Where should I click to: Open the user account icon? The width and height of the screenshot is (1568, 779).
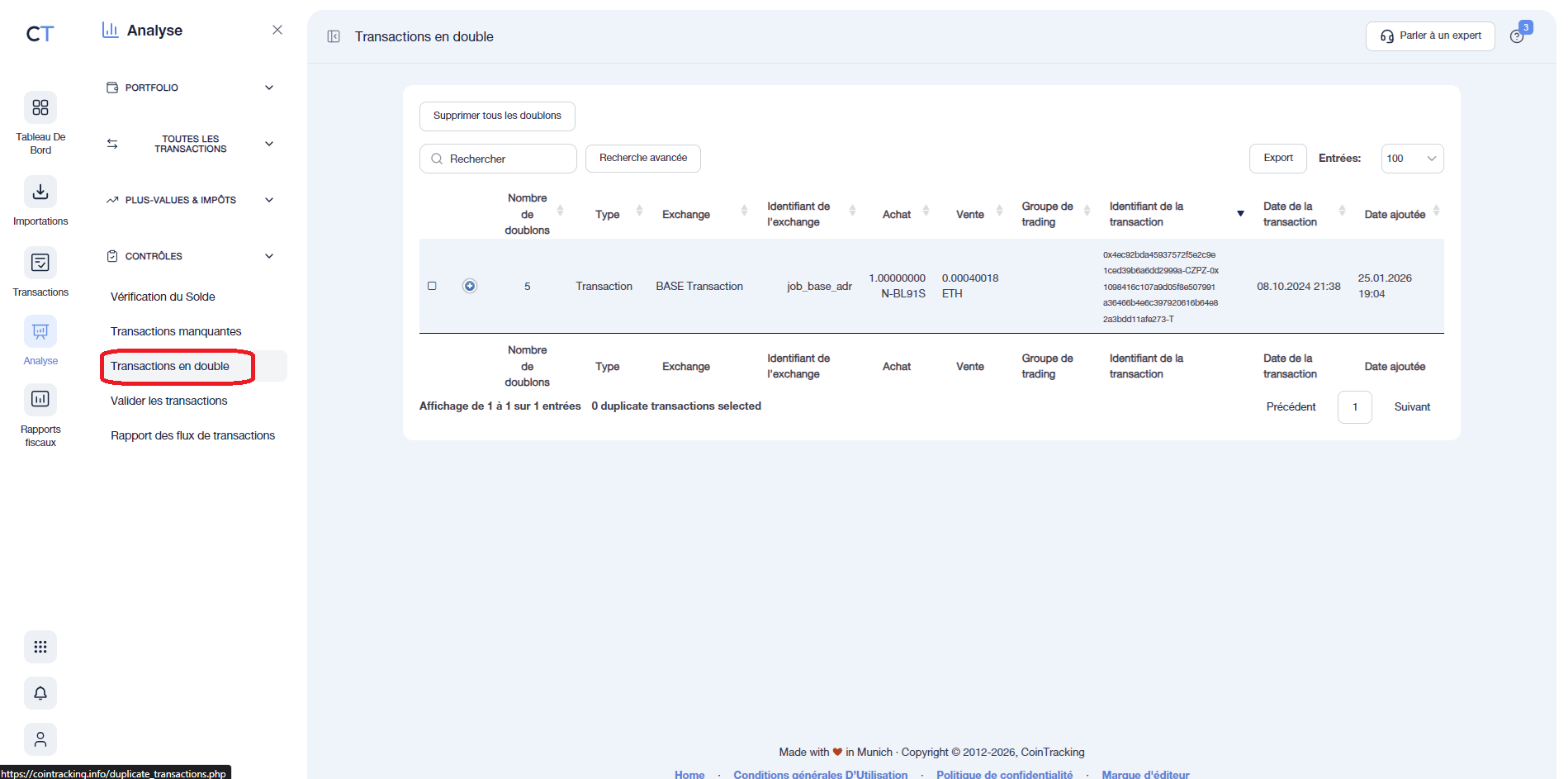click(40, 739)
